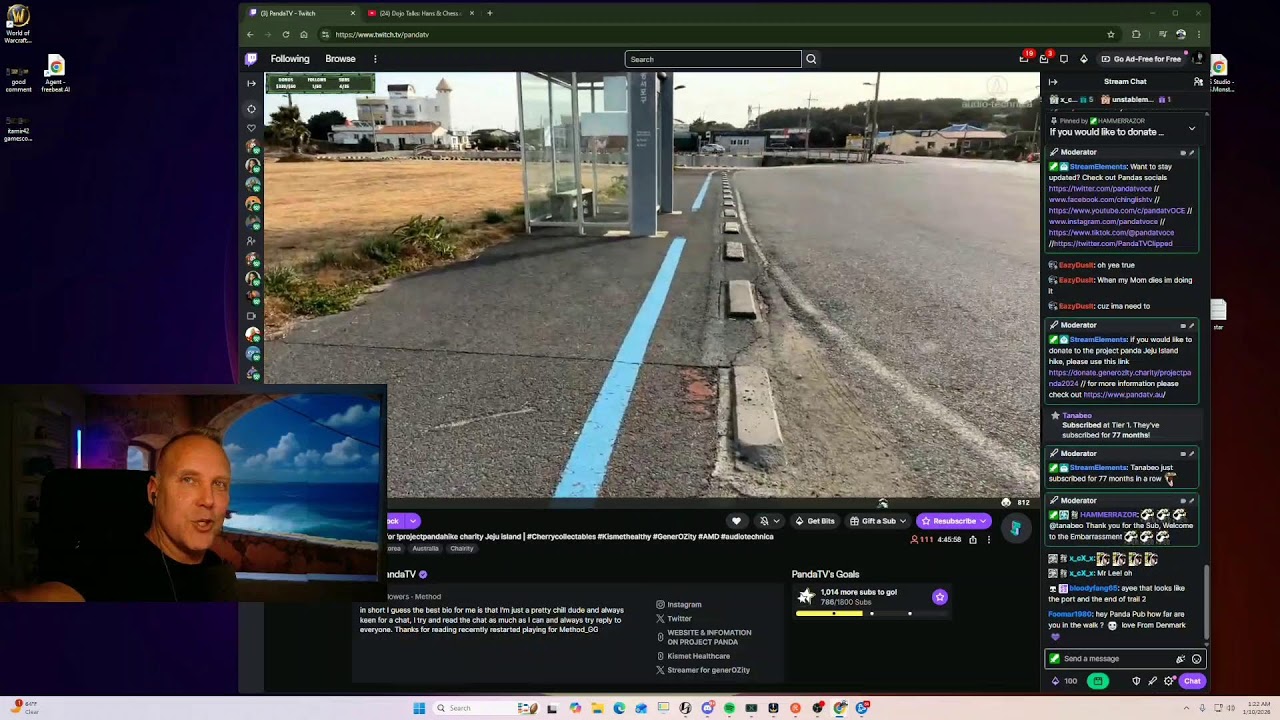Open the Windows Start menu
Image resolution: width=1280 pixels, height=720 pixels.
tap(419, 708)
